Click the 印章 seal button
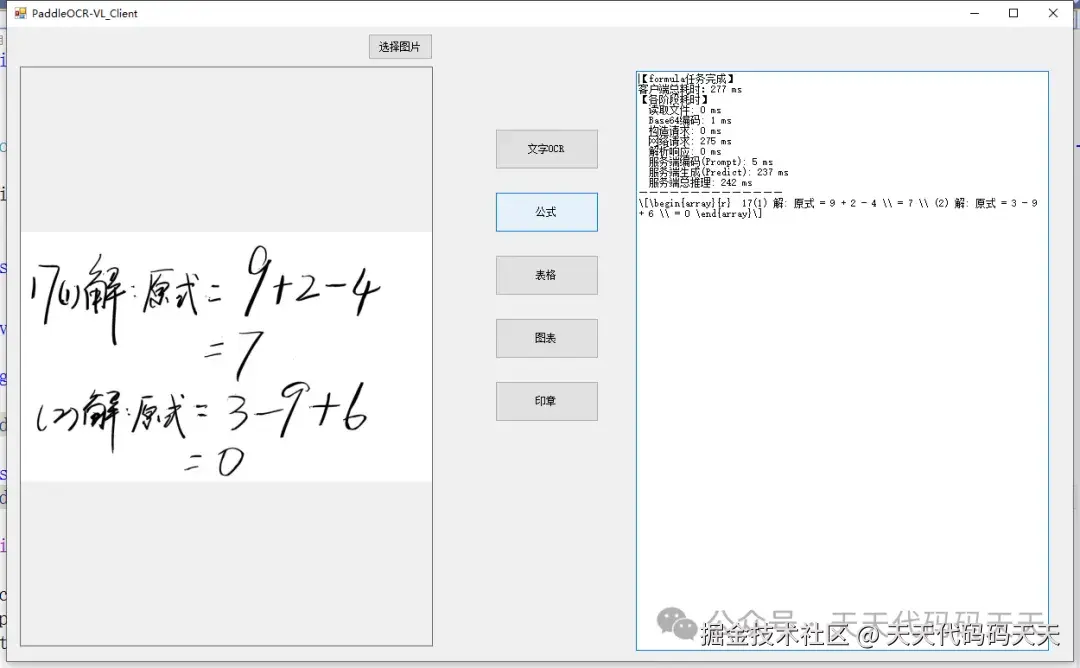Image resolution: width=1080 pixels, height=668 pixels. 547,401
